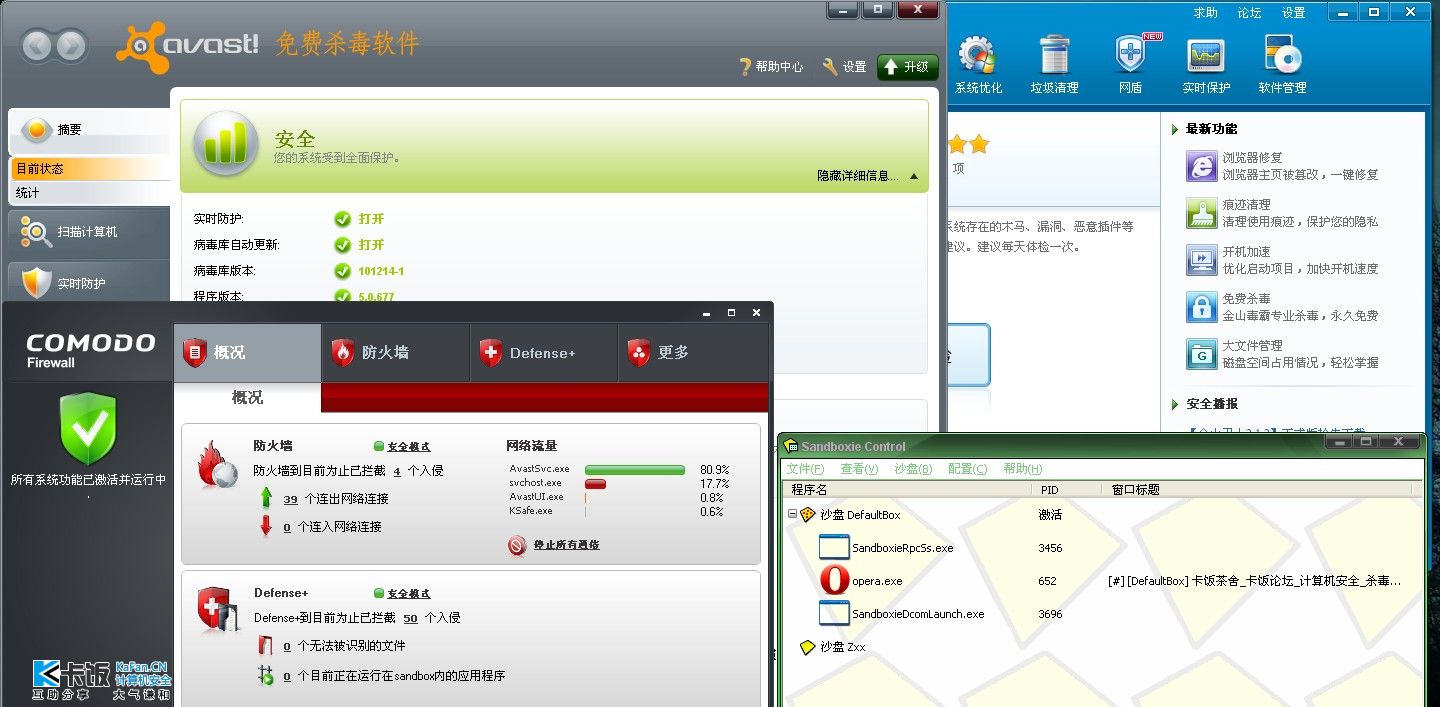1440x707 pixels.
Task: Open Sandboxie 文件(F) menu
Action: pyautogui.click(x=805, y=469)
